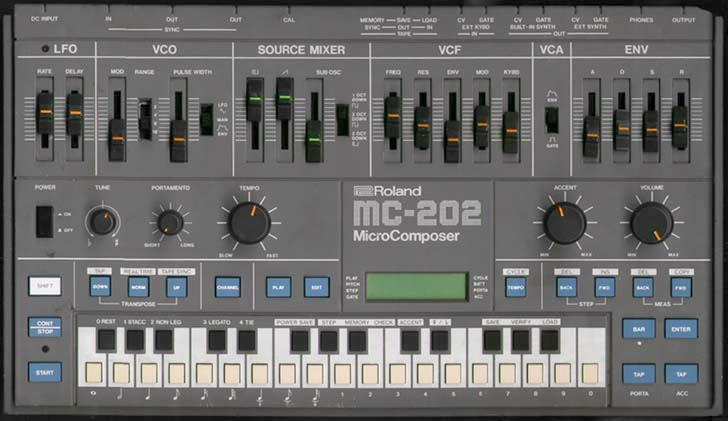
Task: Push the black key labeled 3 LEGATO
Action: click(x=217, y=340)
